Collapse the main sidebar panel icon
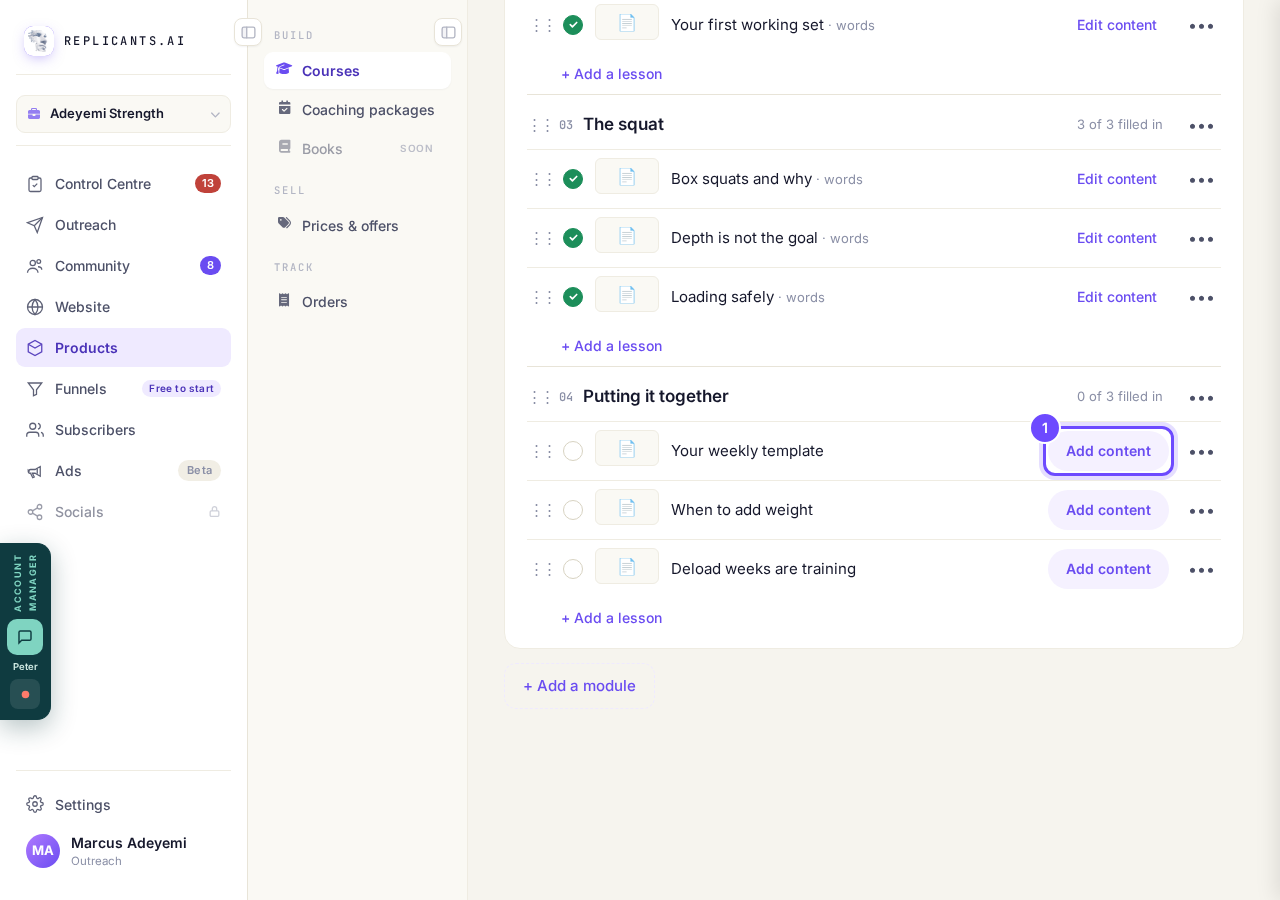This screenshot has width=1280, height=900. 248,32
